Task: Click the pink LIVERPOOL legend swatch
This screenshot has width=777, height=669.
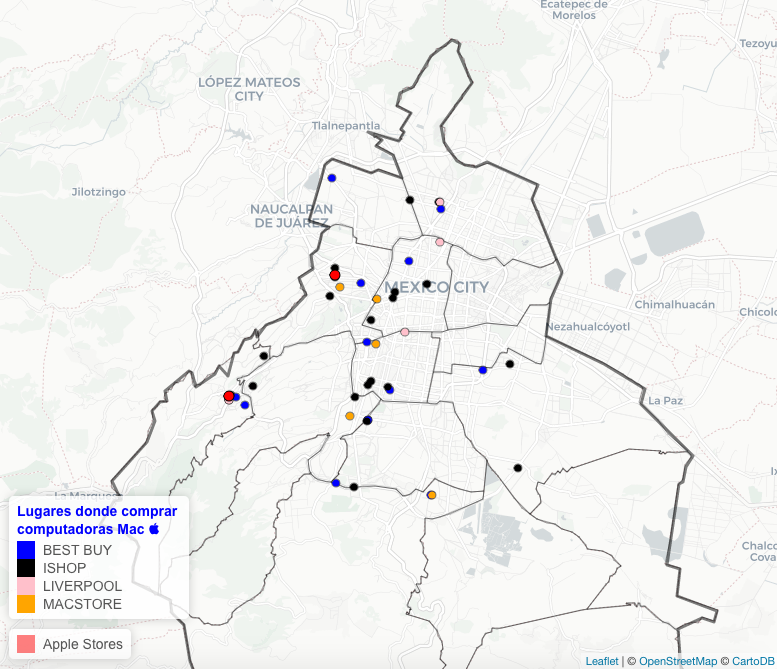Action: click(x=26, y=586)
